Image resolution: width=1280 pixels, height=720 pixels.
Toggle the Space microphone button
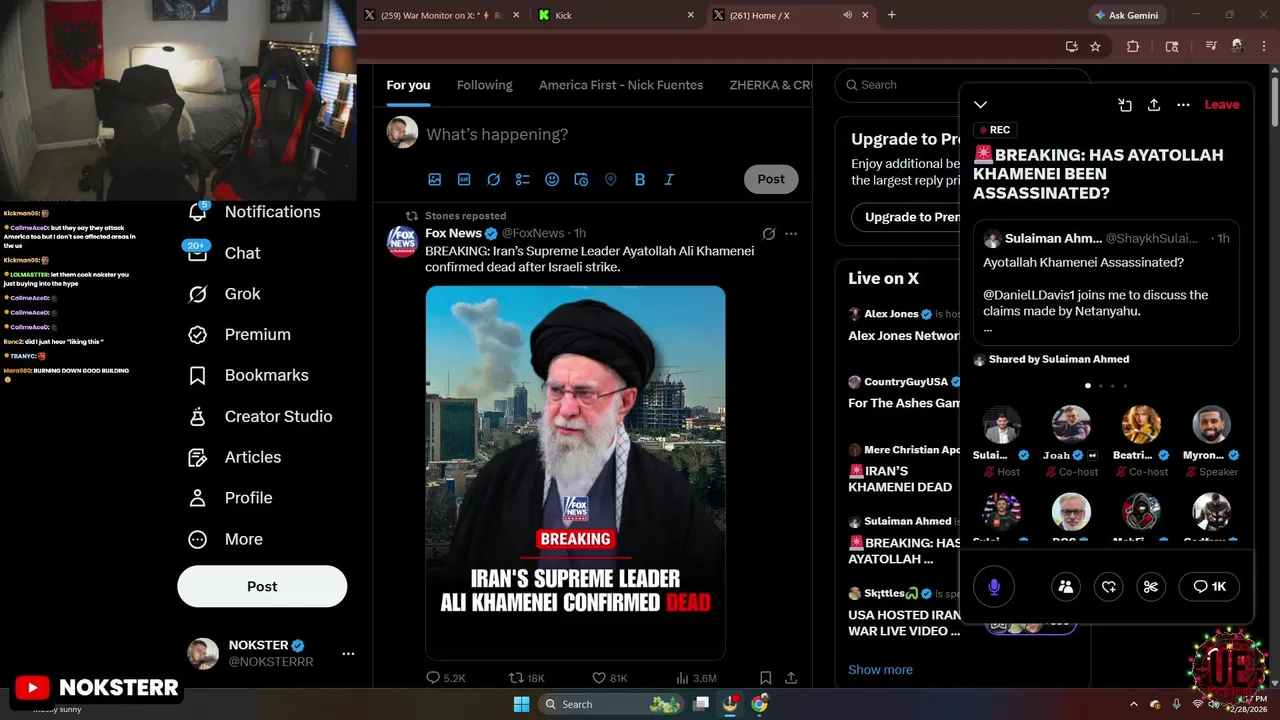994,587
